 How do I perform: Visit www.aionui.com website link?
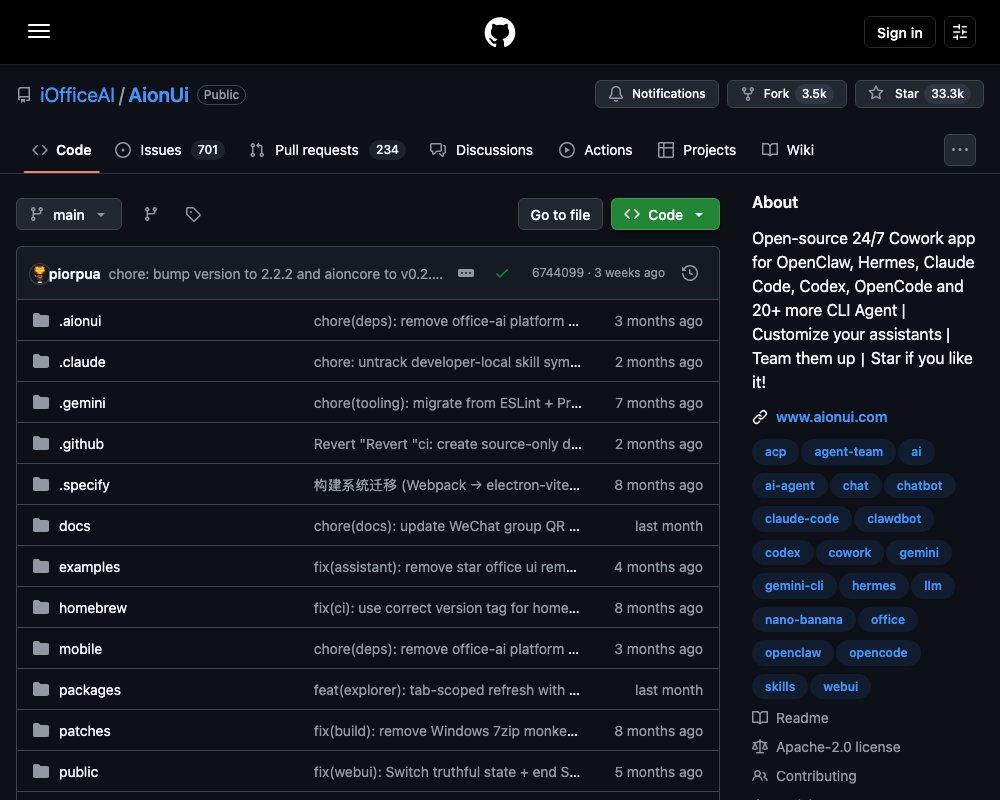(x=831, y=417)
